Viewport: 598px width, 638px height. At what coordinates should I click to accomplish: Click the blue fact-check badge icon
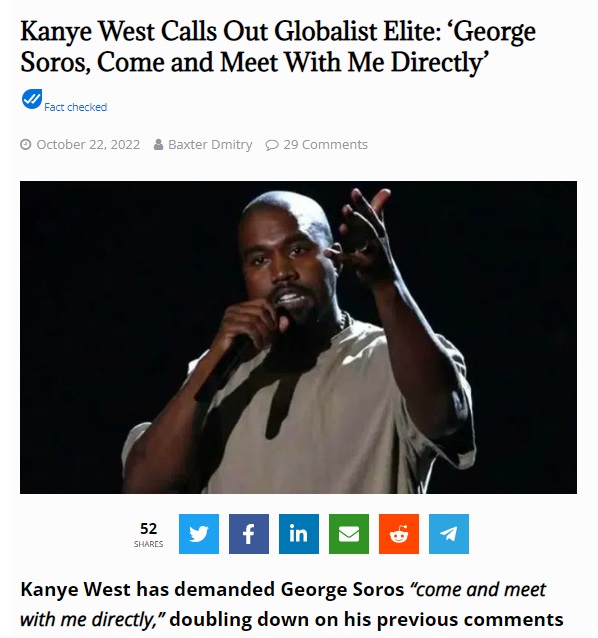pos(32,99)
